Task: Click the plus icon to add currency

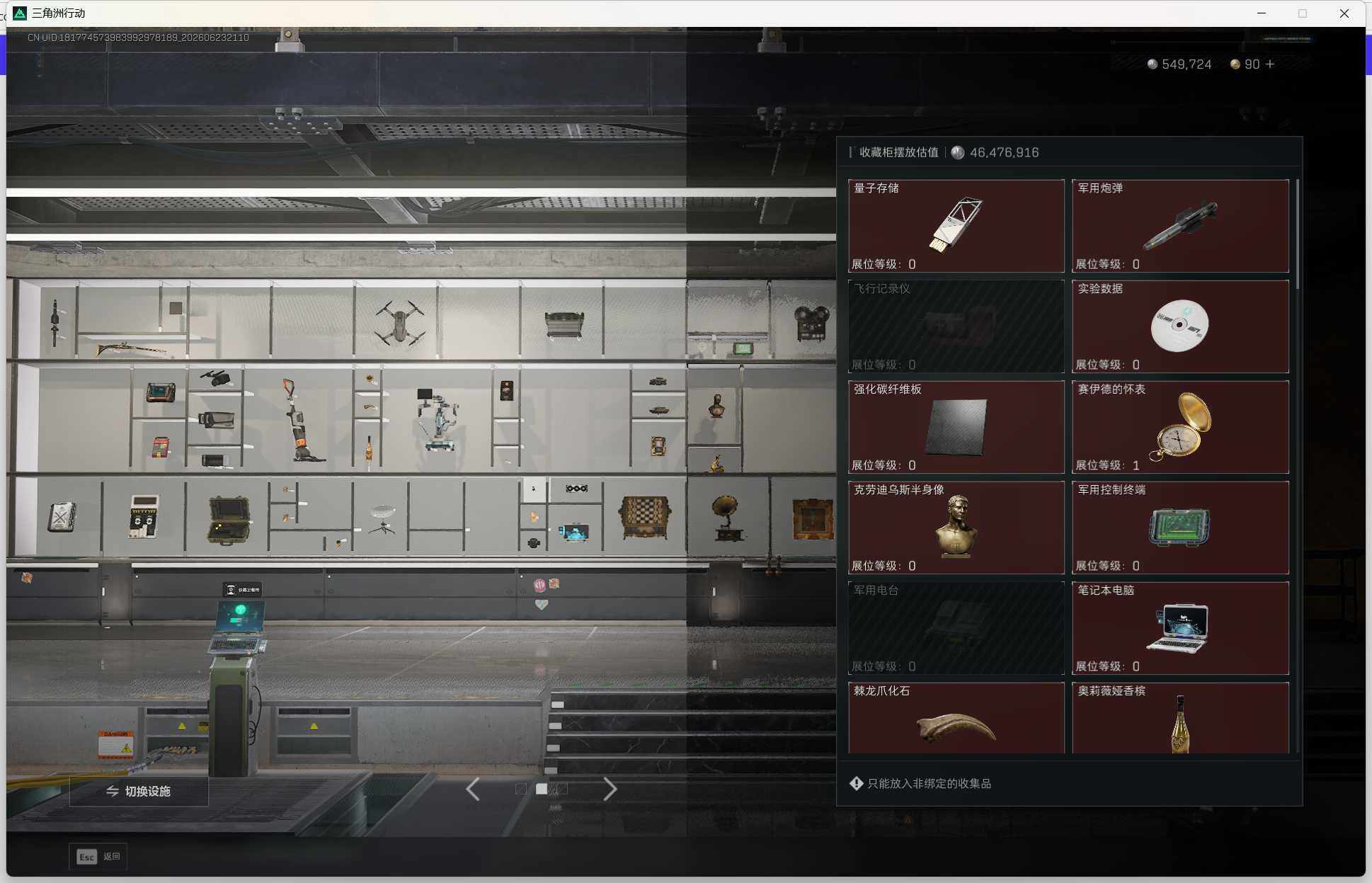Action: 1270,64
